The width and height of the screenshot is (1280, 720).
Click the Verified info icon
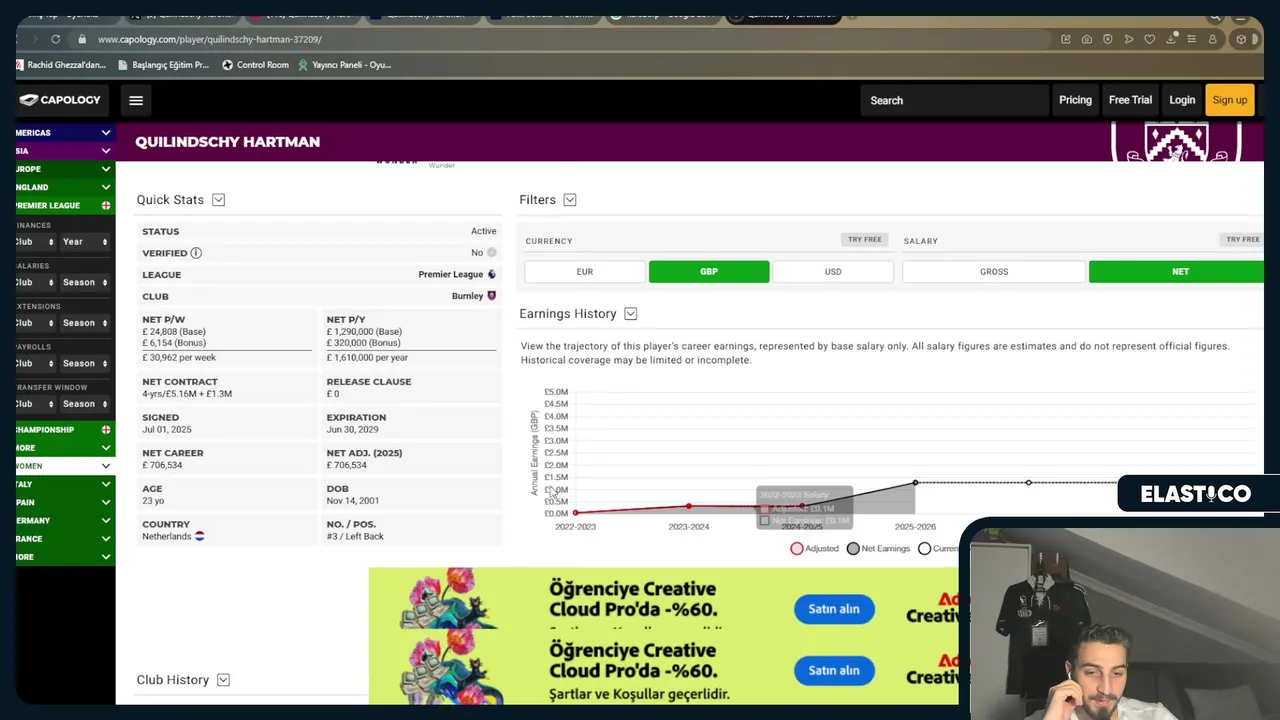pyautogui.click(x=196, y=253)
